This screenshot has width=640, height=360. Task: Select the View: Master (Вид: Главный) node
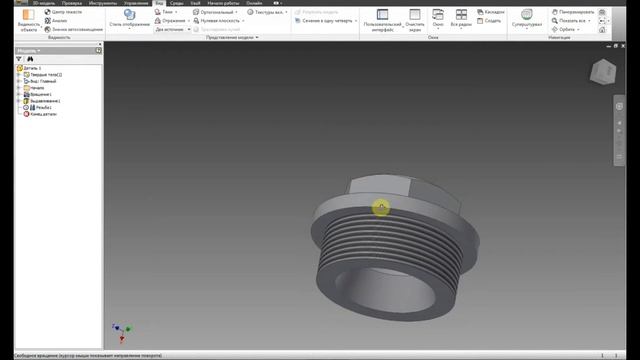pyautogui.click(x=40, y=81)
